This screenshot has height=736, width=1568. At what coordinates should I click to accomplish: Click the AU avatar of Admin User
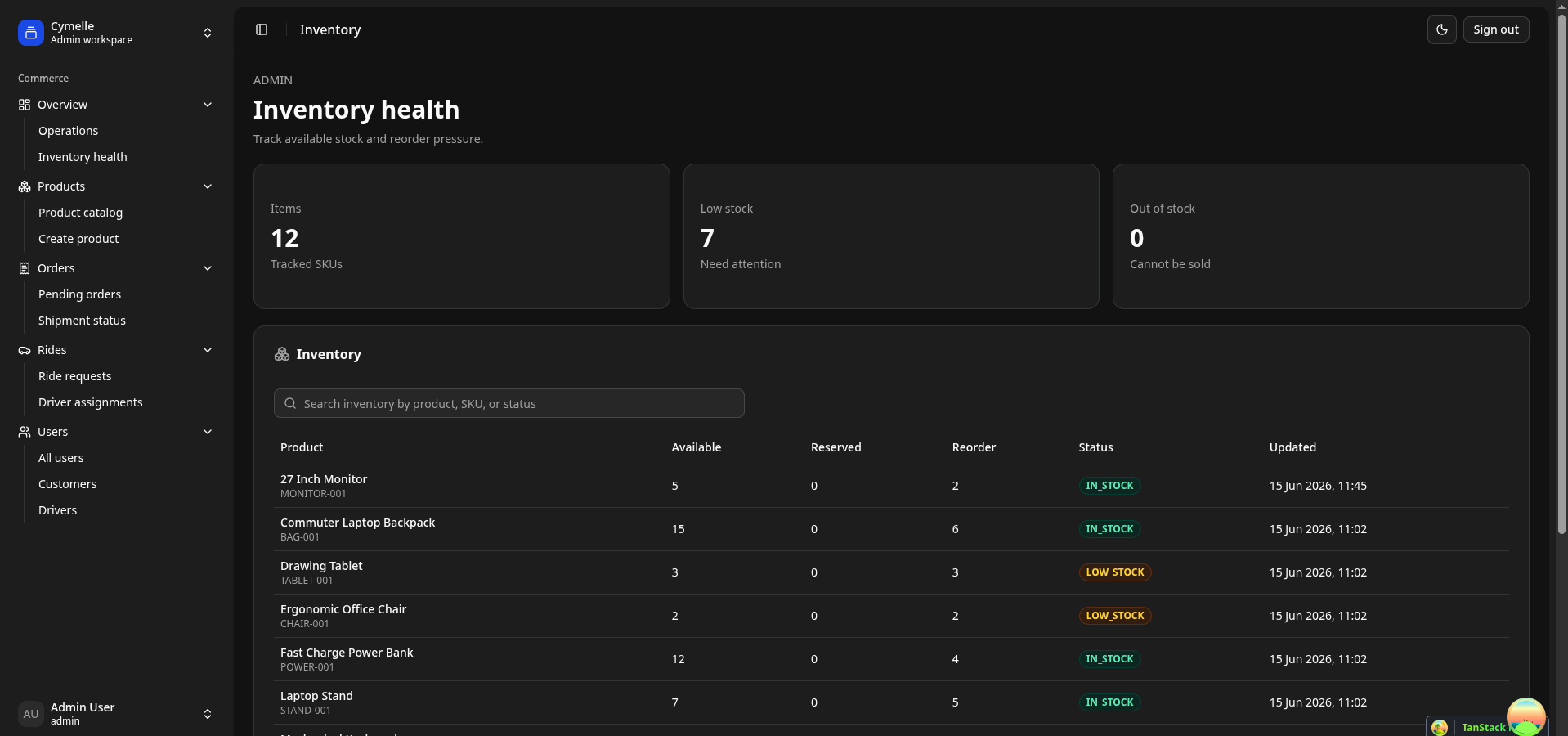31,714
